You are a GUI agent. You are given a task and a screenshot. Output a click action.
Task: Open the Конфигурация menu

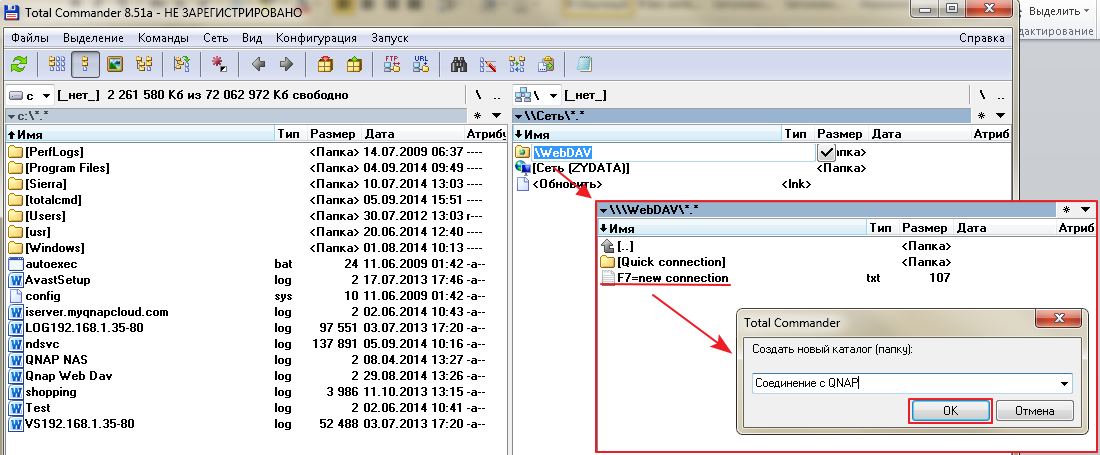coord(316,38)
